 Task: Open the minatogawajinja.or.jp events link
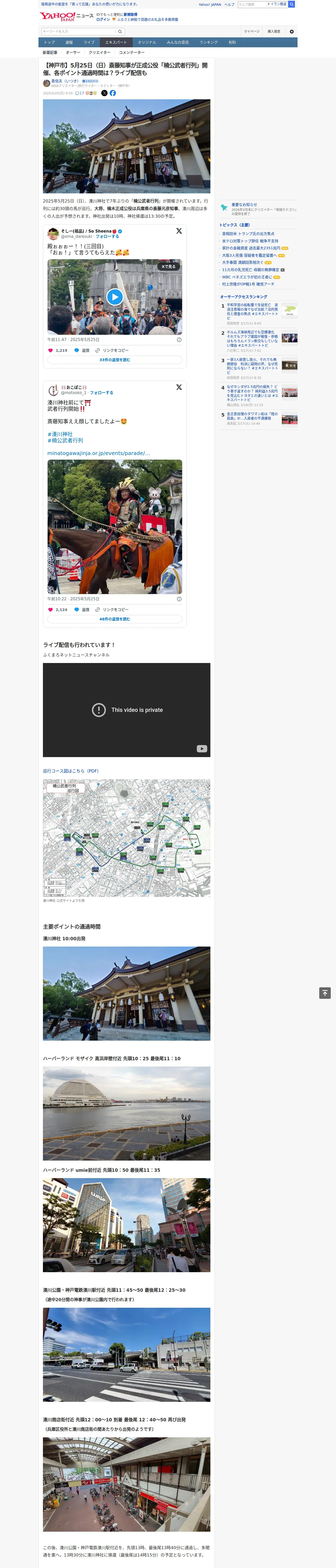99,453
